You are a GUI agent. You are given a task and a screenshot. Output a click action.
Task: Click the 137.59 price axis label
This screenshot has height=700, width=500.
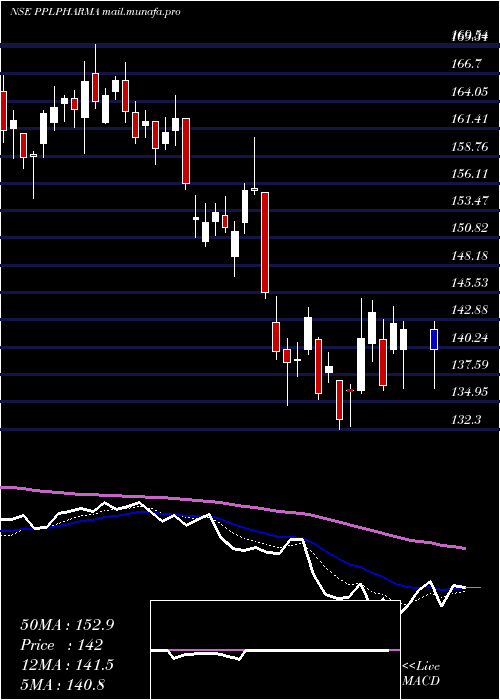[469, 365]
